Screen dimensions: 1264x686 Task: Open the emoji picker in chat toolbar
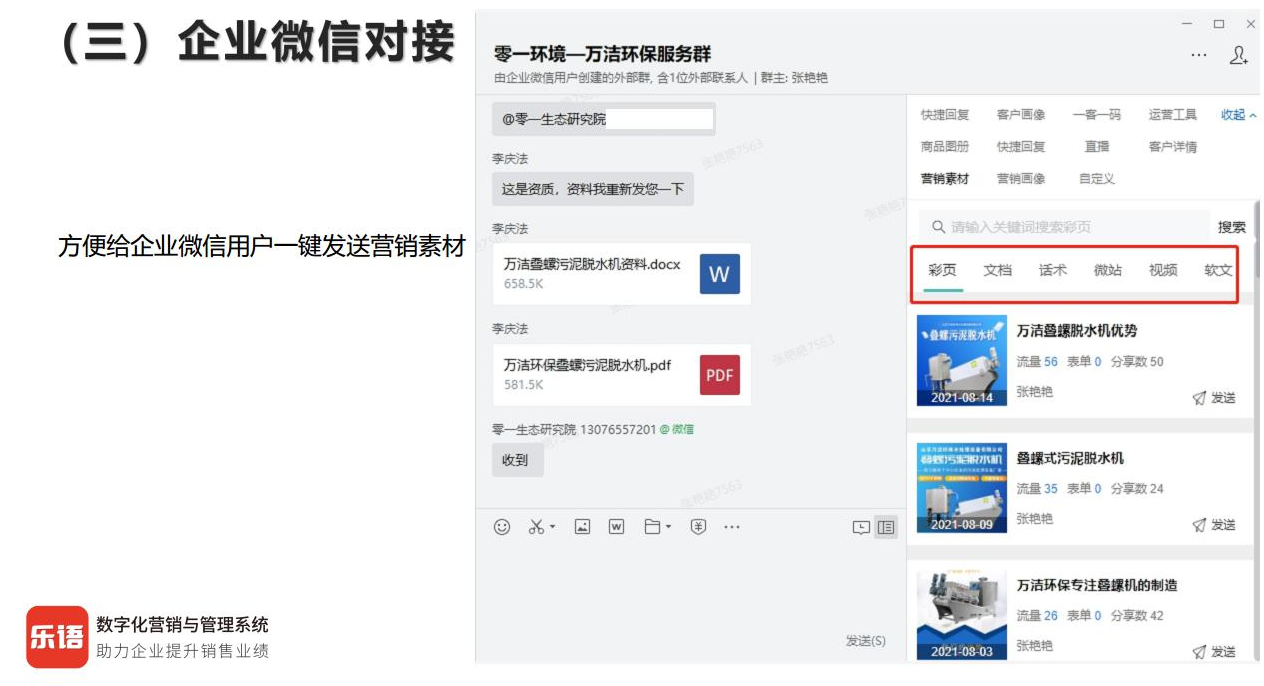click(502, 527)
